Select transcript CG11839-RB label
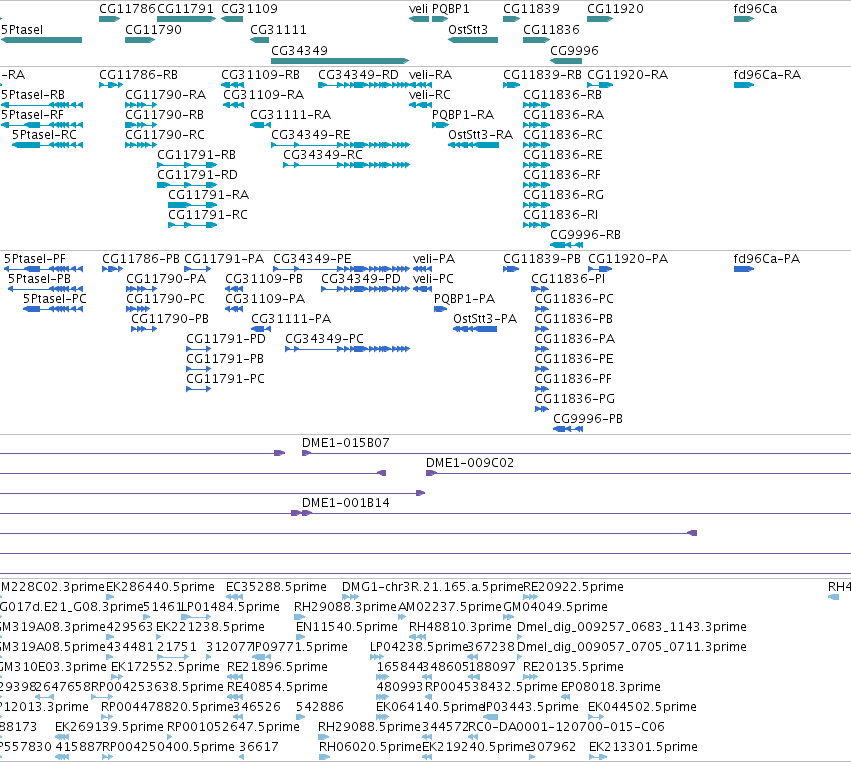The image size is (851, 762). (x=542, y=75)
